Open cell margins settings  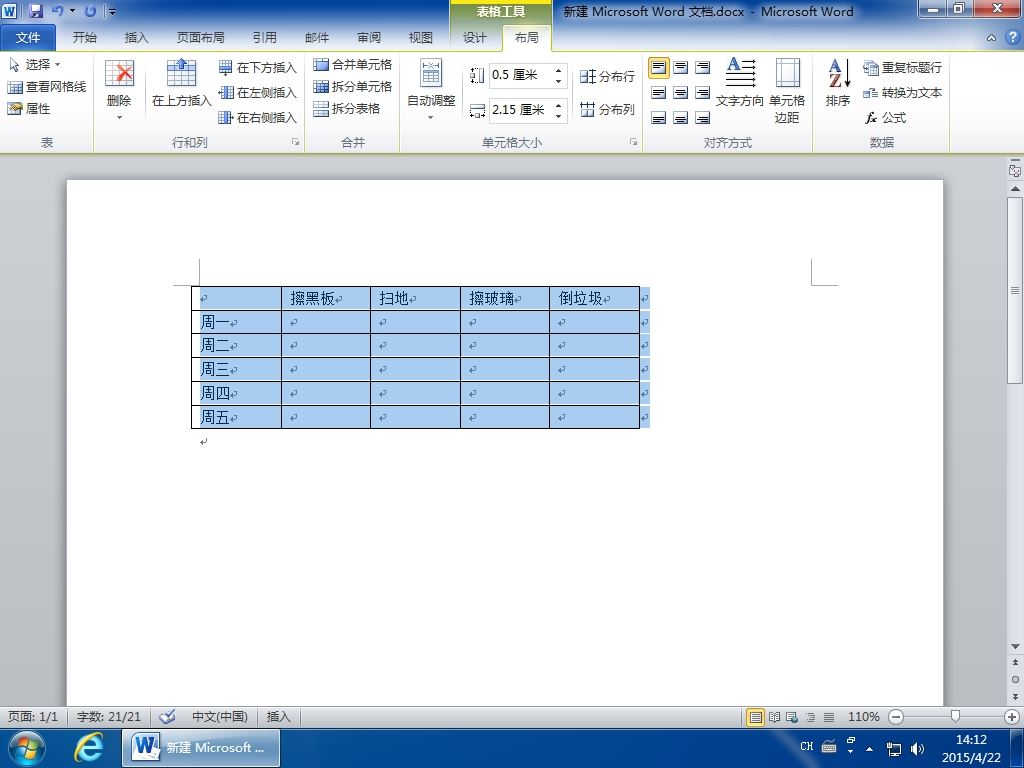(x=787, y=91)
